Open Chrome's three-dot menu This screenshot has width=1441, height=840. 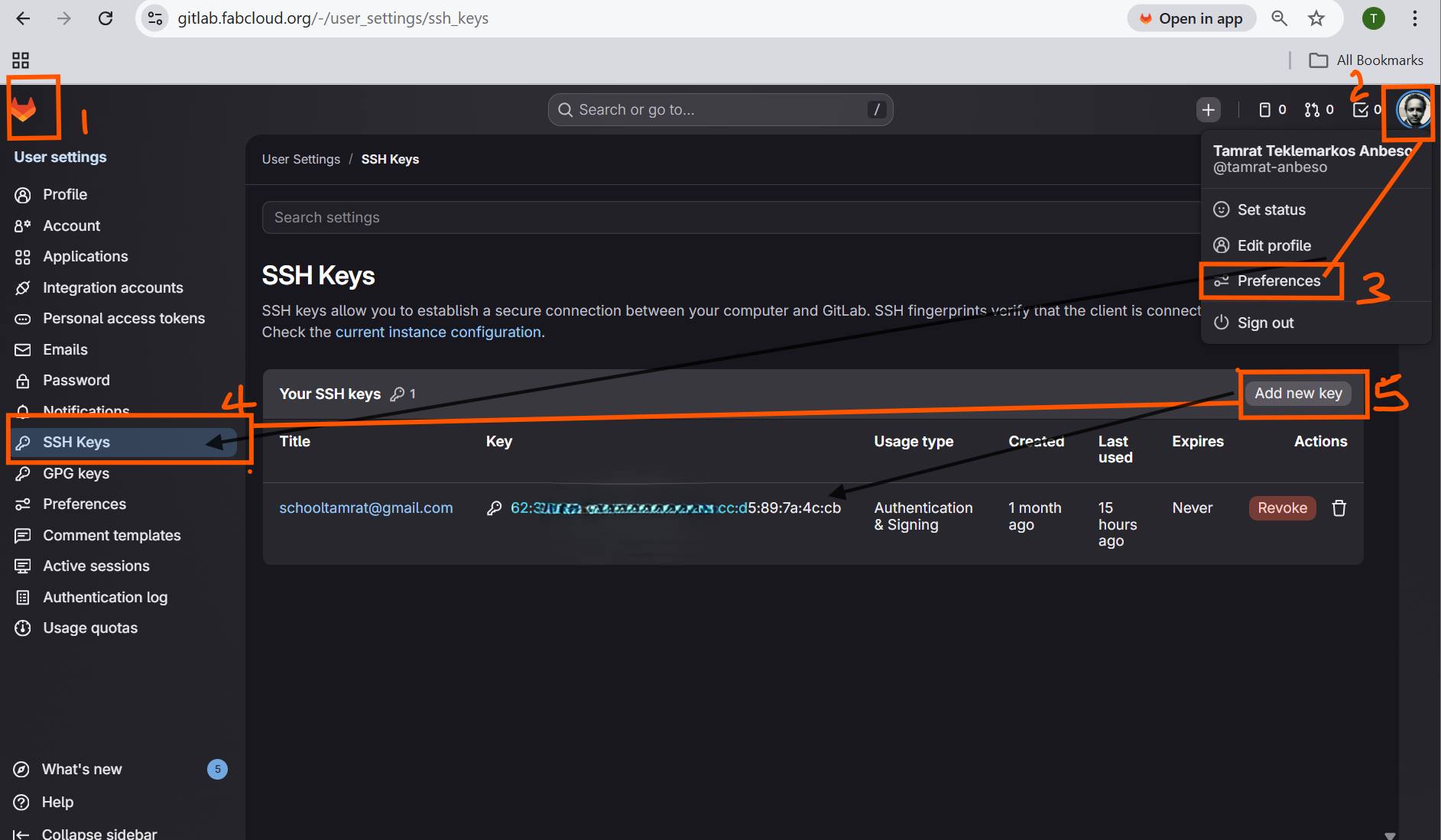1415,19
